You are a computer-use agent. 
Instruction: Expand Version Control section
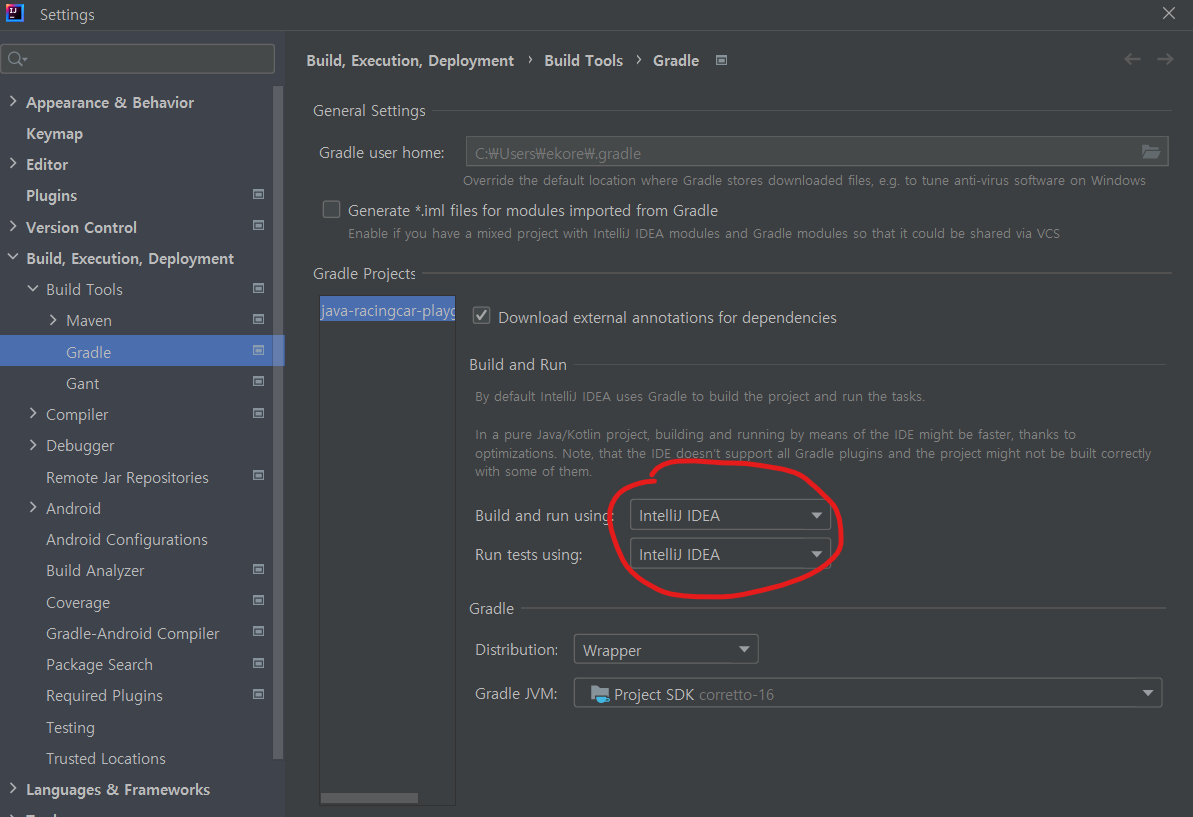13,227
